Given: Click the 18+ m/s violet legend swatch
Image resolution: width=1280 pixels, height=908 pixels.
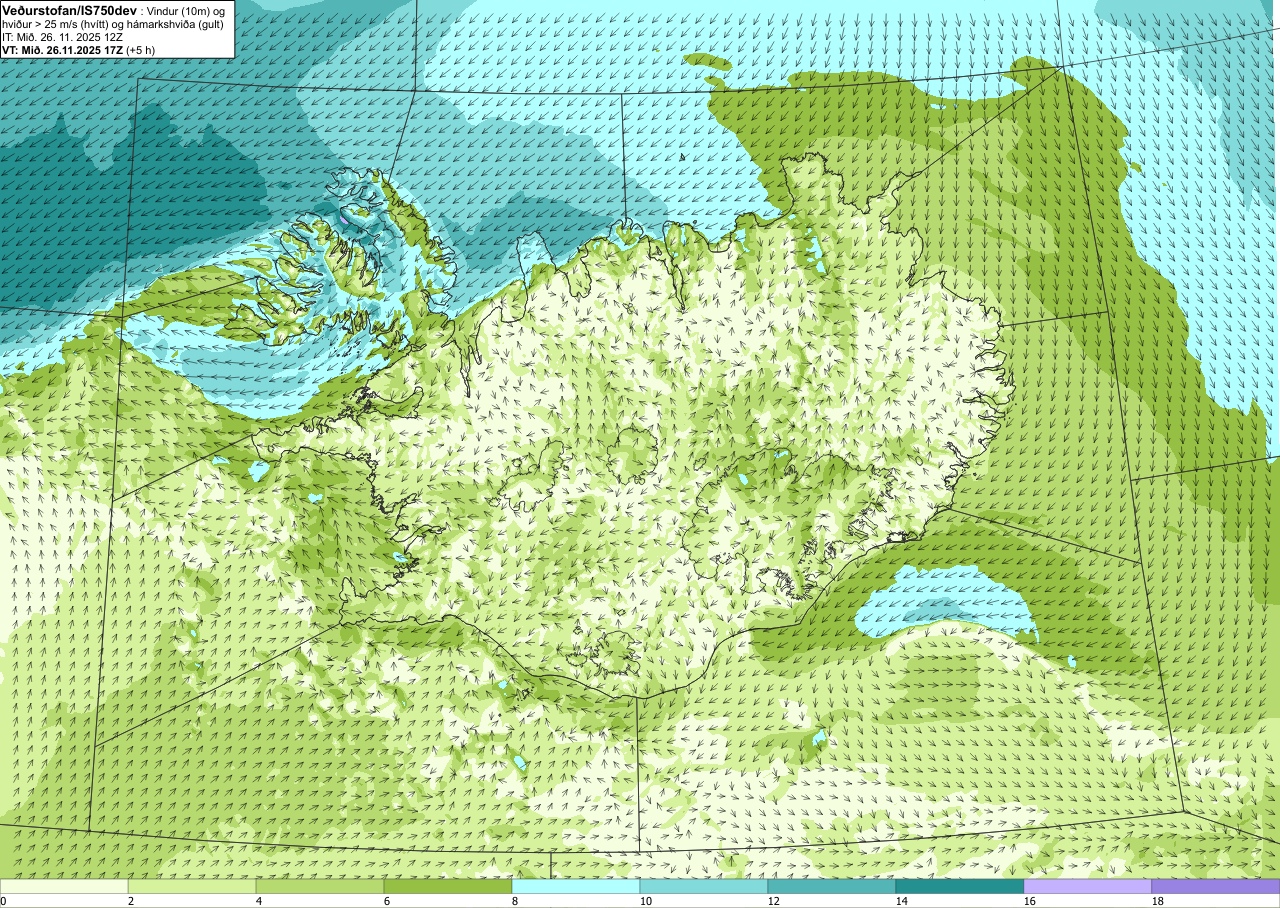Looking at the screenshot, I should [1216, 886].
